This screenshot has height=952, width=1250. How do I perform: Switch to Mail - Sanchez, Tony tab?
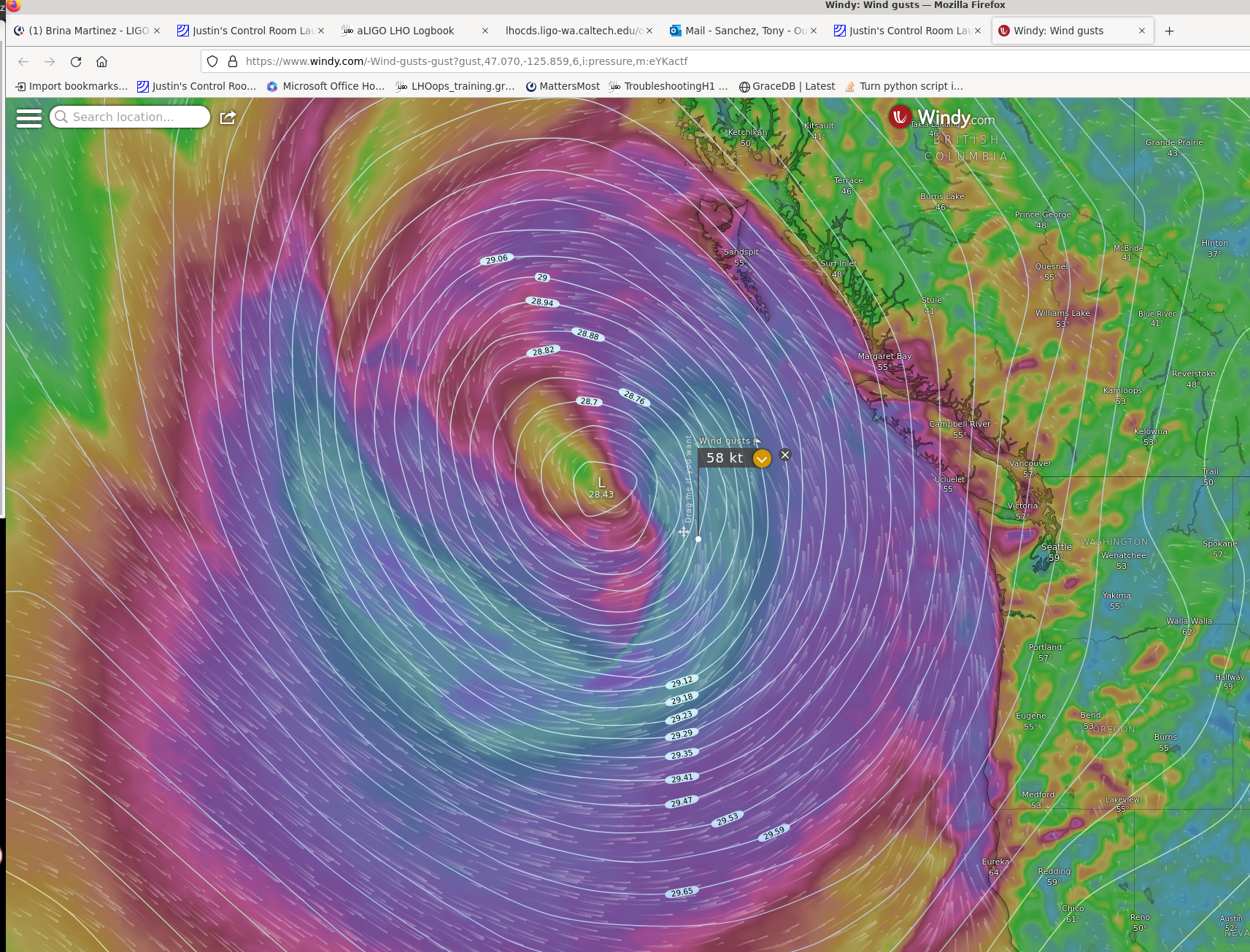pyautogui.click(x=744, y=31)
